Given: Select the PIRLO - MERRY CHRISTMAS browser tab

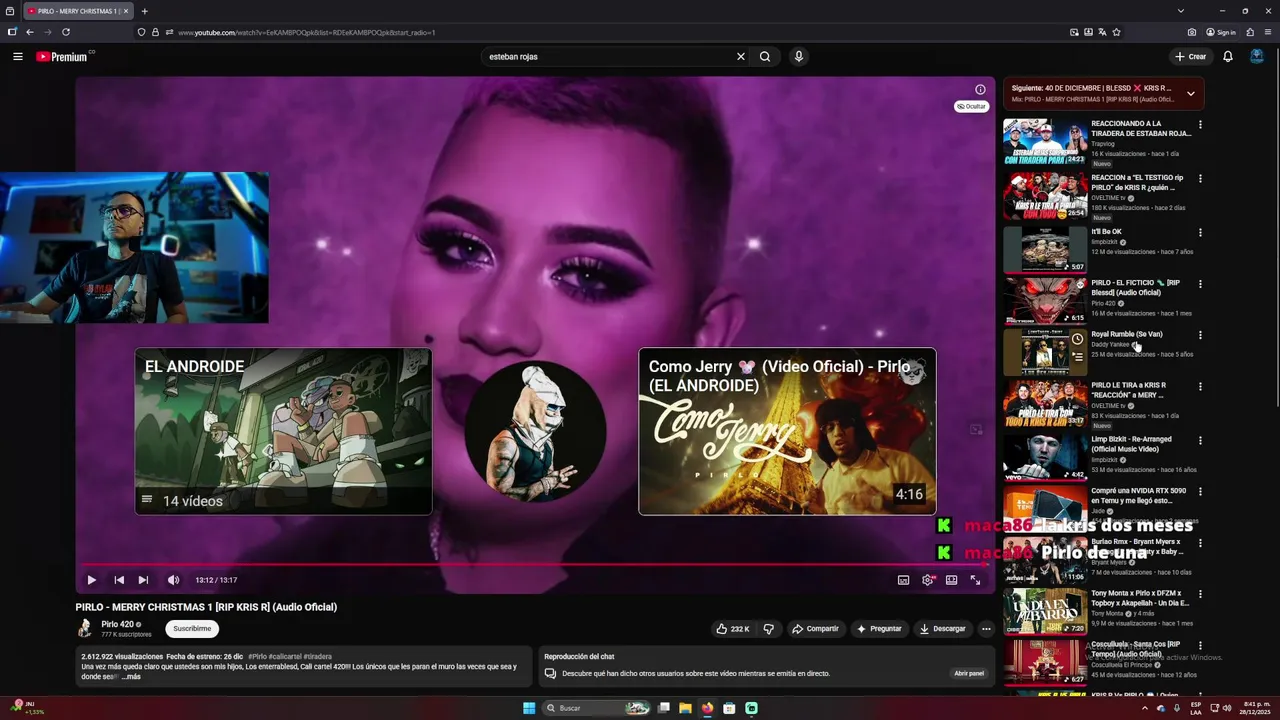Looking at the screenshot, I should [x=77, y=11].
